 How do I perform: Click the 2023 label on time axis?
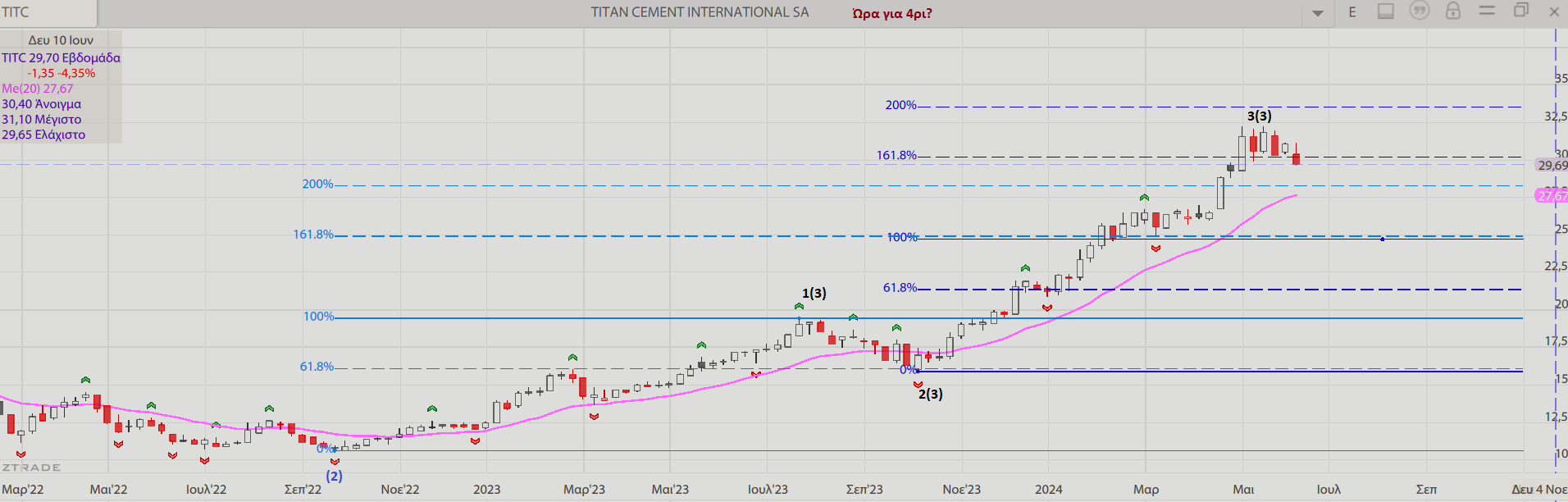(x=486, y=490)
